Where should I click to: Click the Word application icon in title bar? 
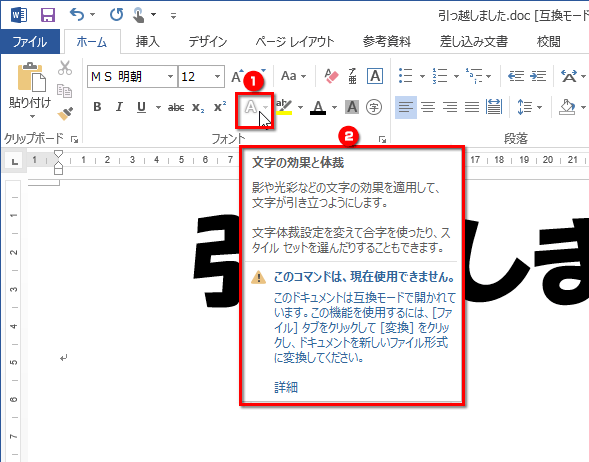coord(19,15)
